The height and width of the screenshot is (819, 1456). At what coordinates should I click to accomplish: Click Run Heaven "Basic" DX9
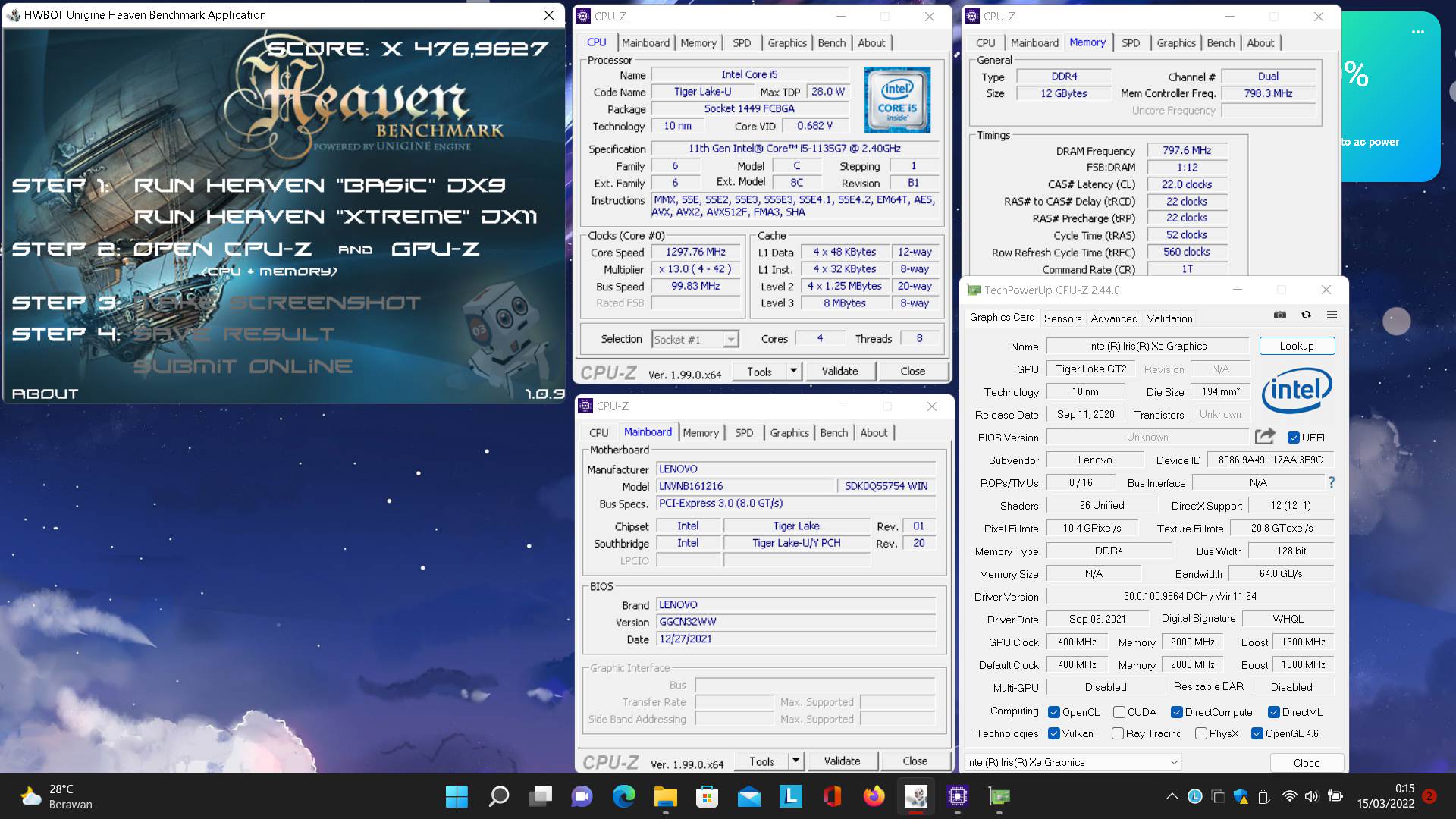click(319, 185)
